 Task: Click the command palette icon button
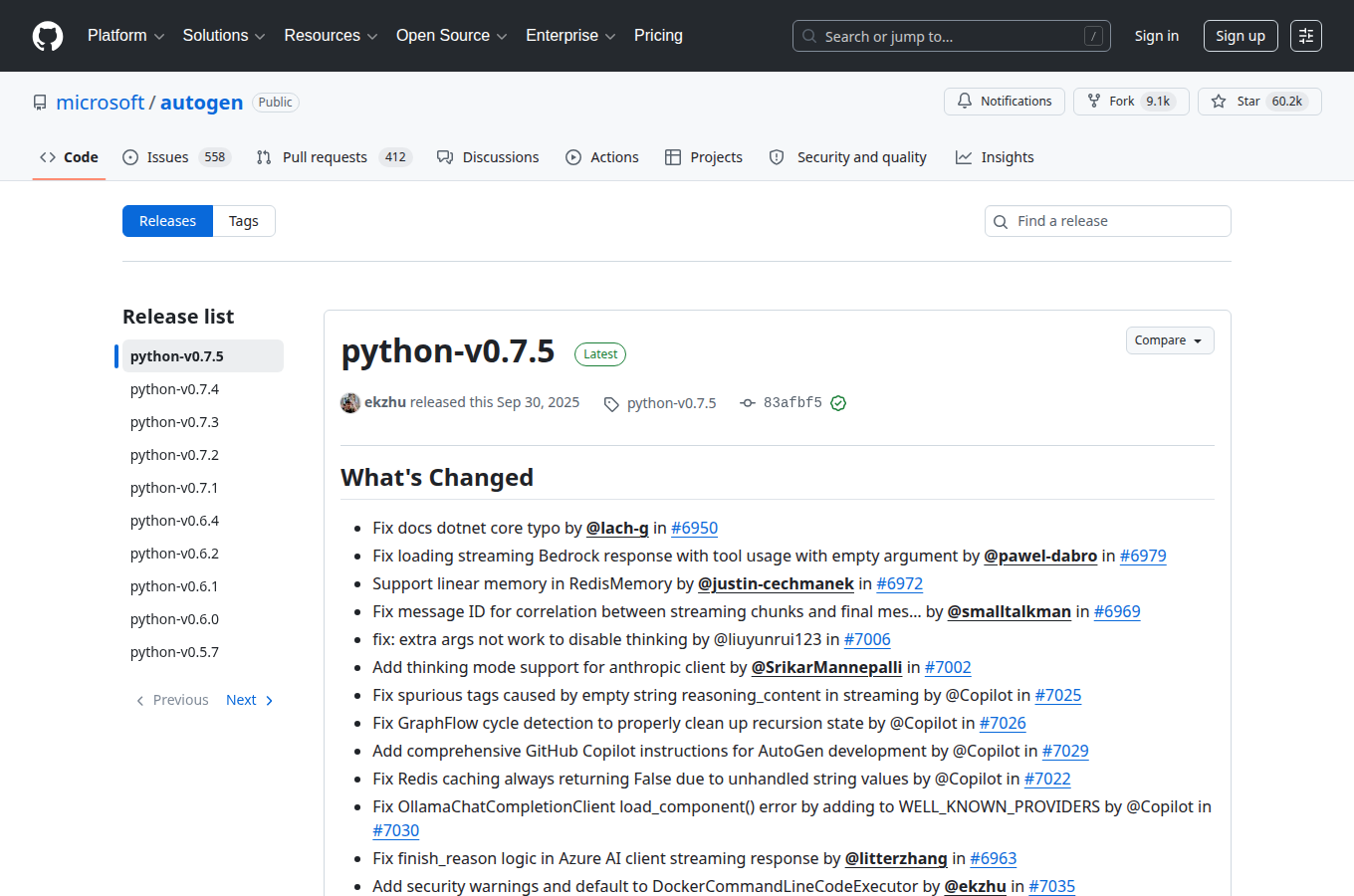(1306, 36)
